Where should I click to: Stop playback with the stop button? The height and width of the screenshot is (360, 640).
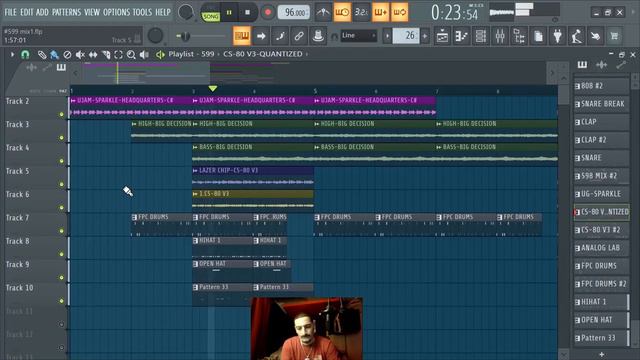click(247, 13)
